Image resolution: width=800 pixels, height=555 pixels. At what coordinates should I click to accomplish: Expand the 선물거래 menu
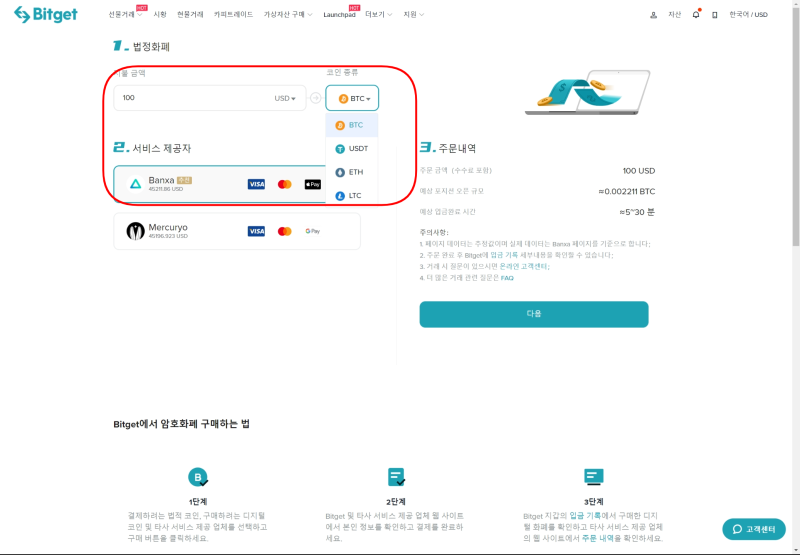pos(126,14)
